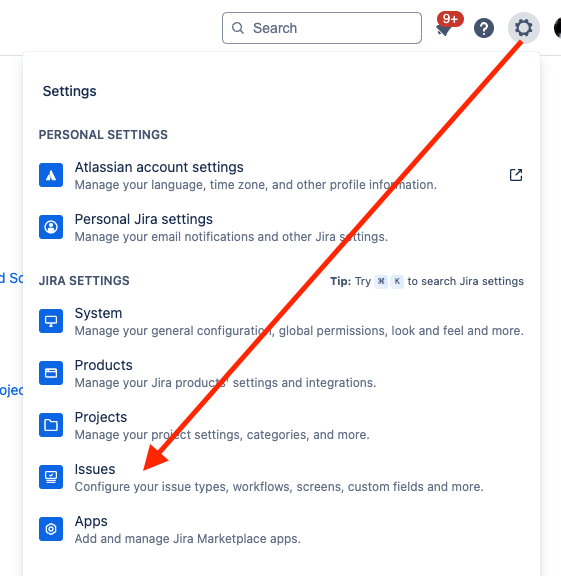This screenshot has height=576, width=561.
Task: Open Projects settings
Action: (281, 425)
